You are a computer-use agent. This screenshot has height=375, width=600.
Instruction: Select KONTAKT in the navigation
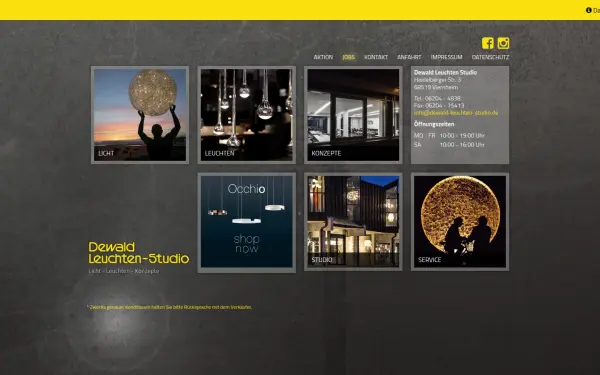pos(376,57)
